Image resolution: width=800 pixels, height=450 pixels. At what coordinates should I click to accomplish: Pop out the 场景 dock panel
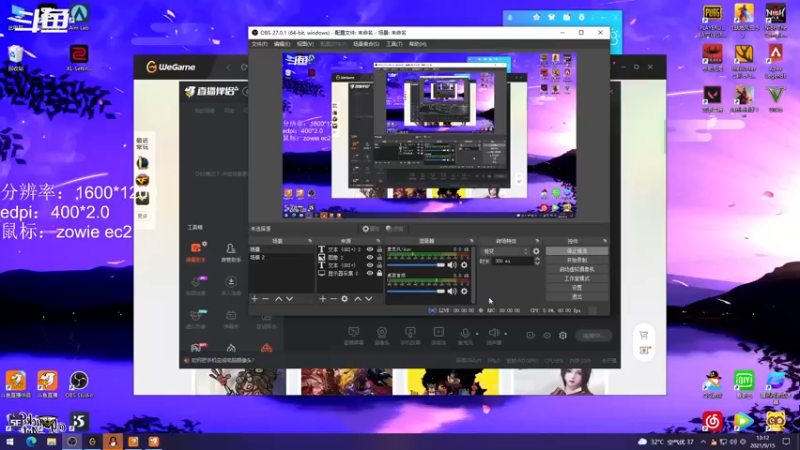pyautogui.click(x=310, y=241)
